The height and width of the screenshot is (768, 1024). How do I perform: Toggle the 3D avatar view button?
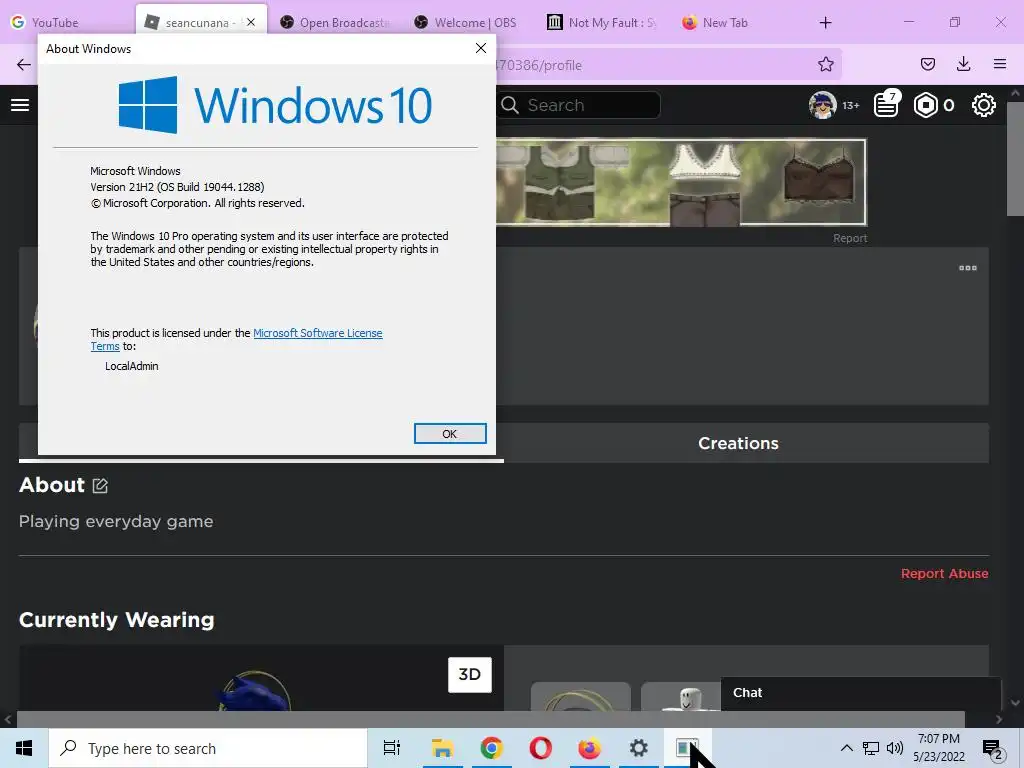tap(470, 674)
